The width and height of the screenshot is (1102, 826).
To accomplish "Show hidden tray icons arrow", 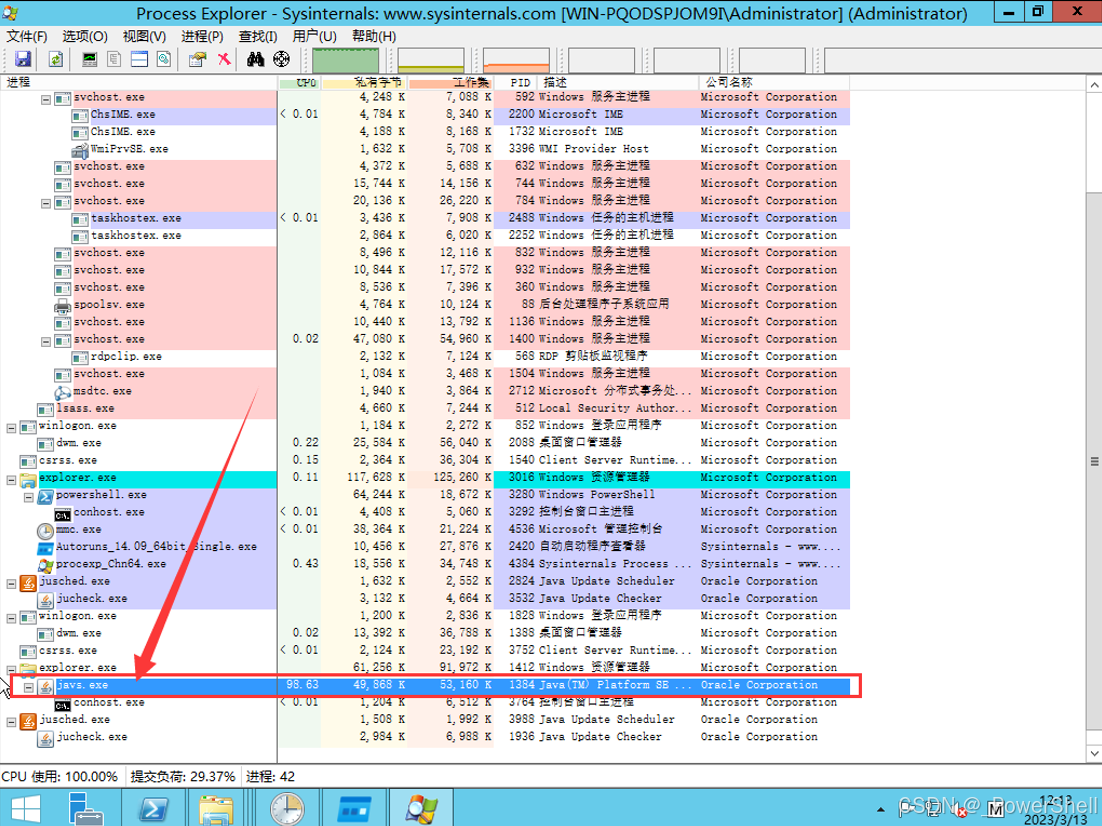I will pyautogui.click(x=881, y=810).
